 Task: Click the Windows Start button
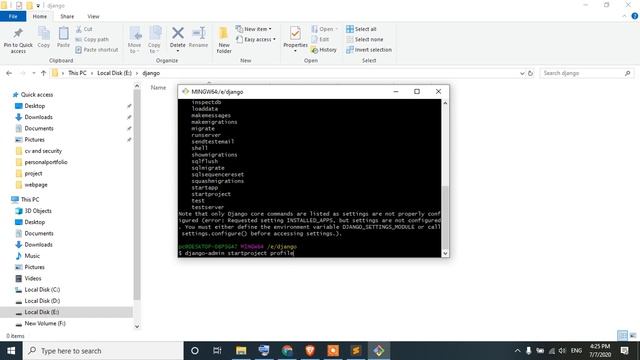[x=11, y=351]
